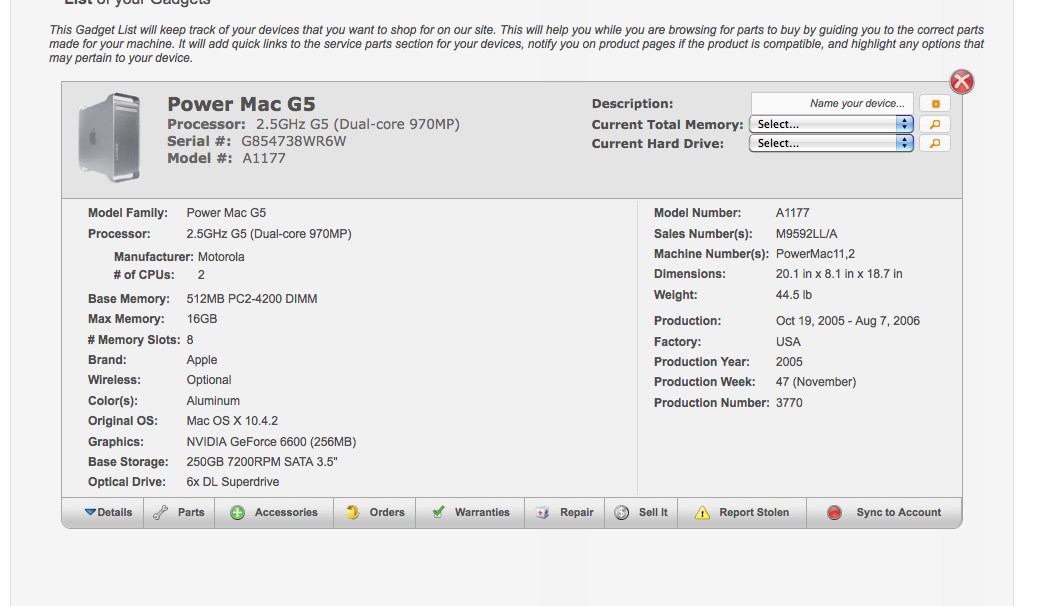Click wireless value Optional
Viewport: 1050px width, 606px height.
pos(209,380)
